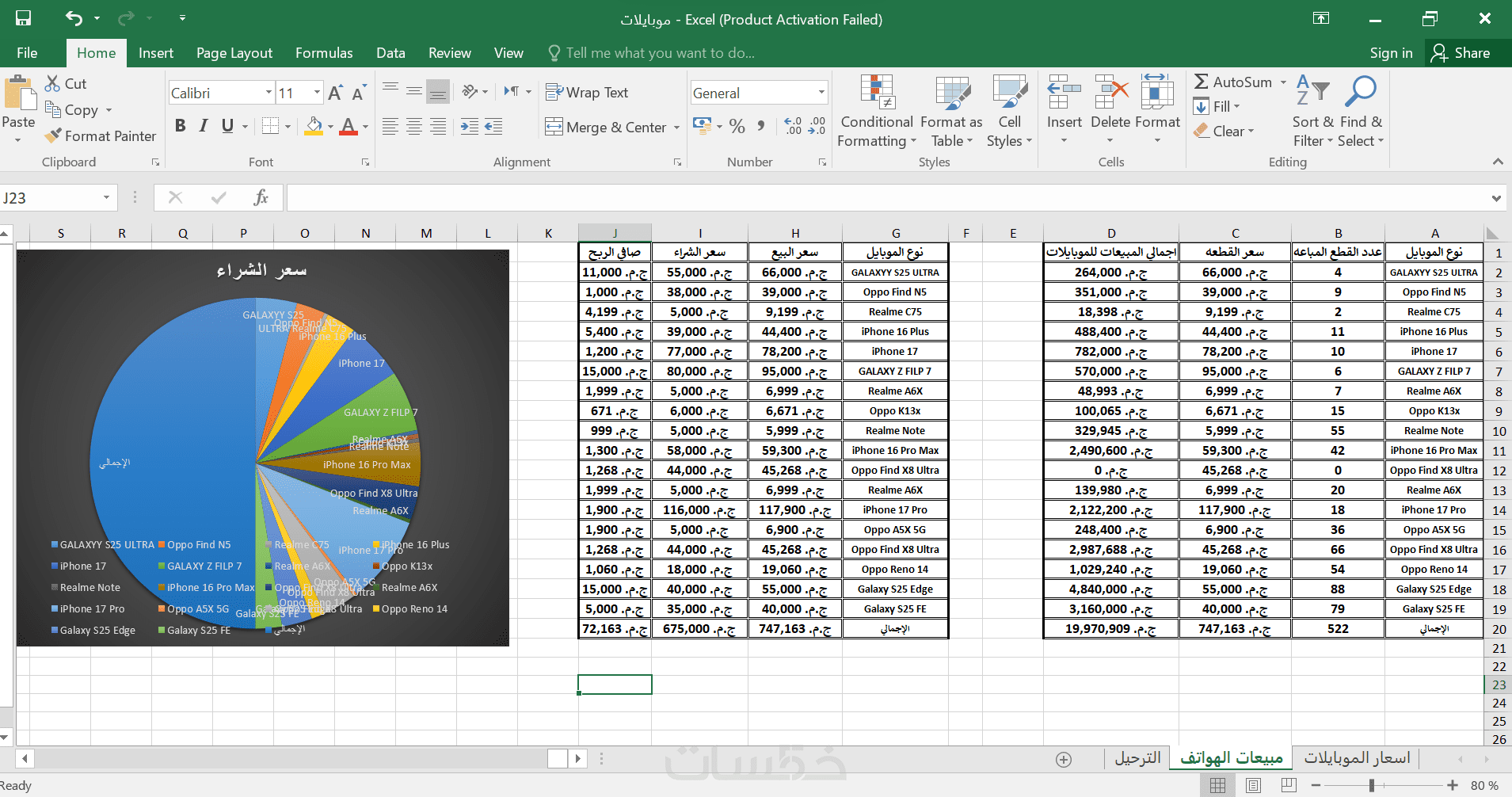
Task: Open the Data ribbon tab
Action: [390, 52]
